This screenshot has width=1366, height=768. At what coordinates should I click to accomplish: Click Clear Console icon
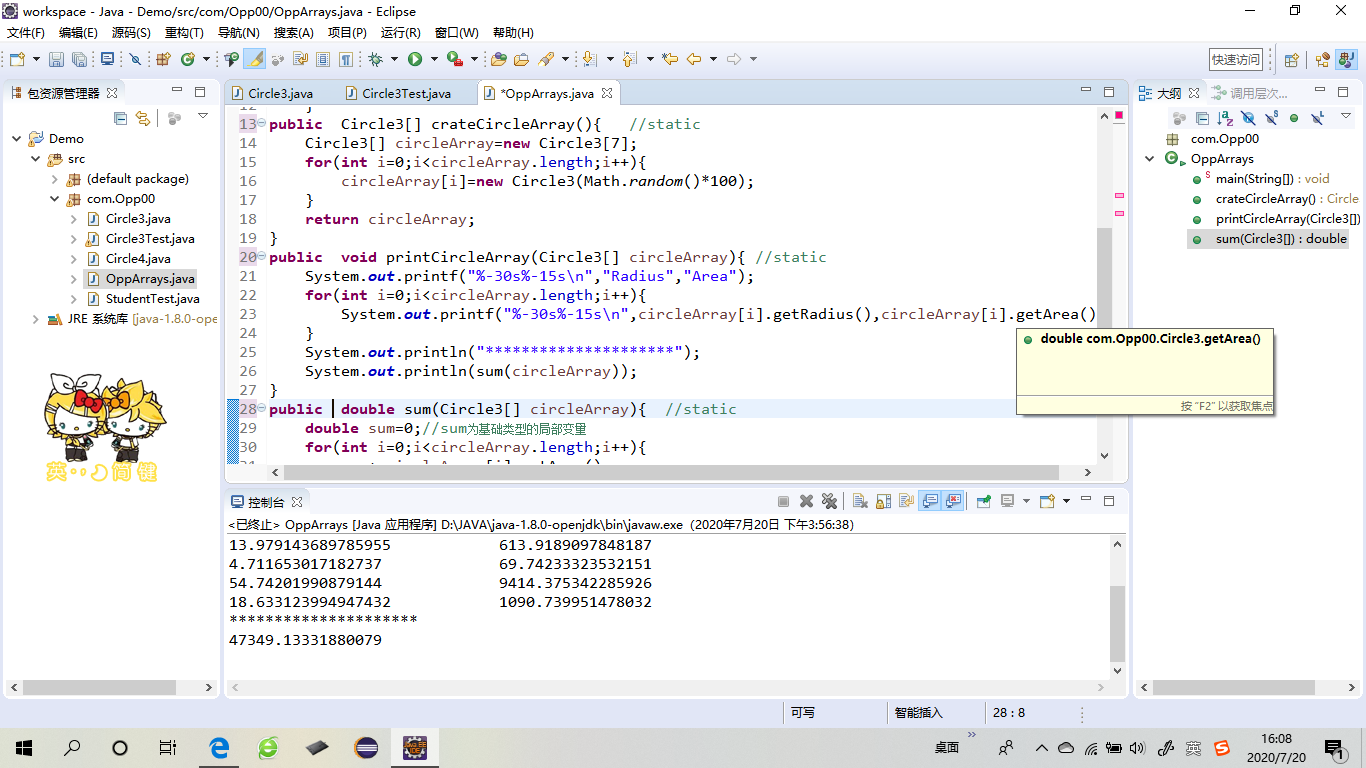[860, 501]
